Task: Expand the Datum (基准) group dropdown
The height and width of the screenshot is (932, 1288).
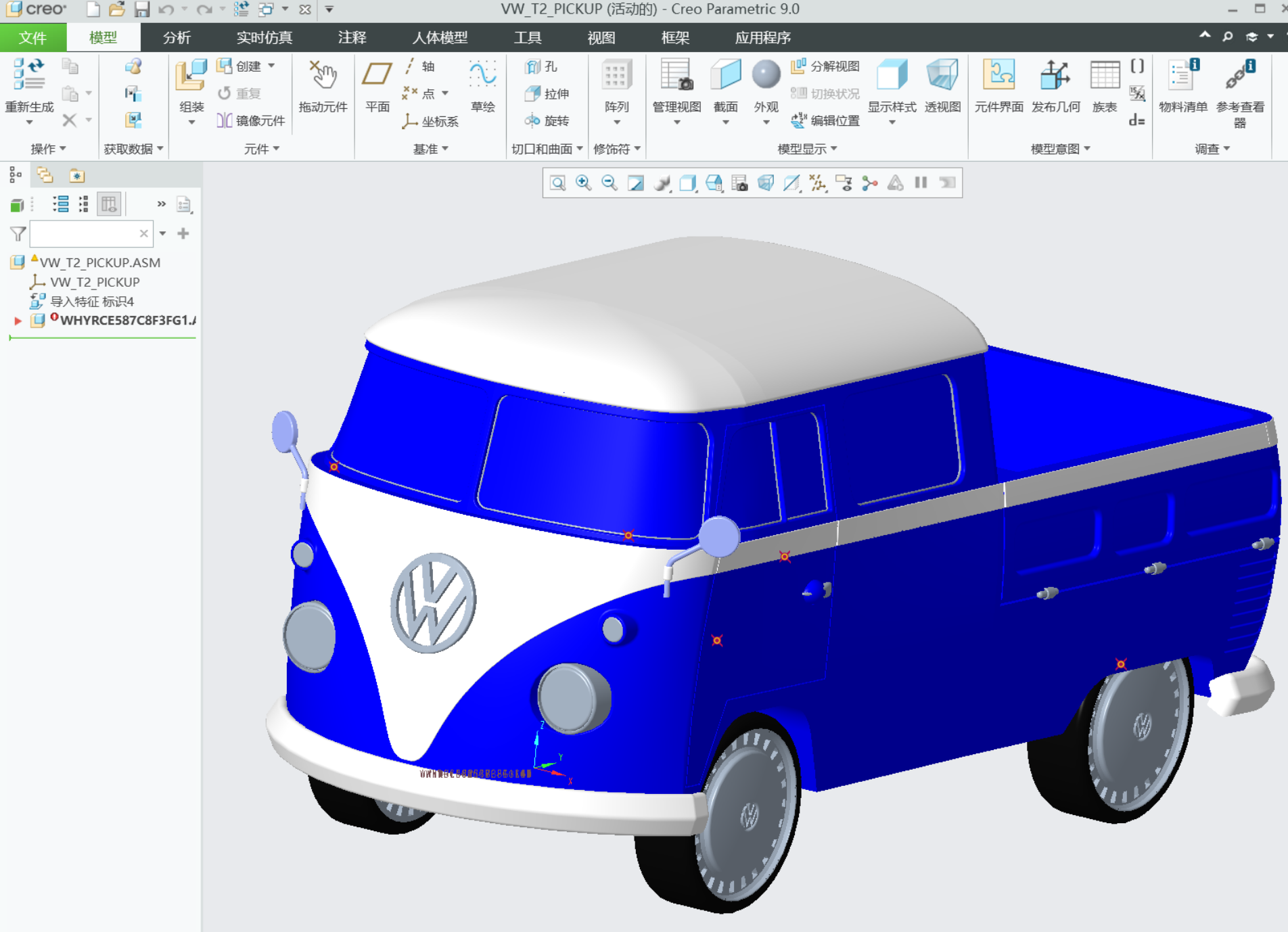Action: (x=431, y=149)
